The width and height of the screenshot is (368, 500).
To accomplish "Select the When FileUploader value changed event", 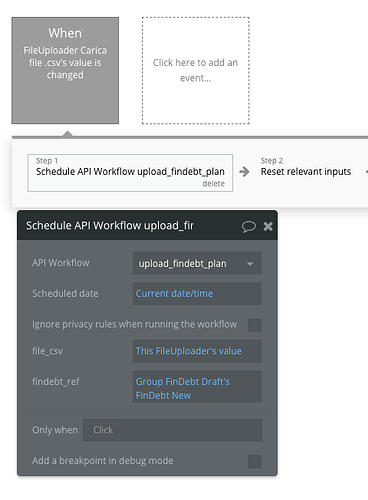I will [x=65, y=70].
